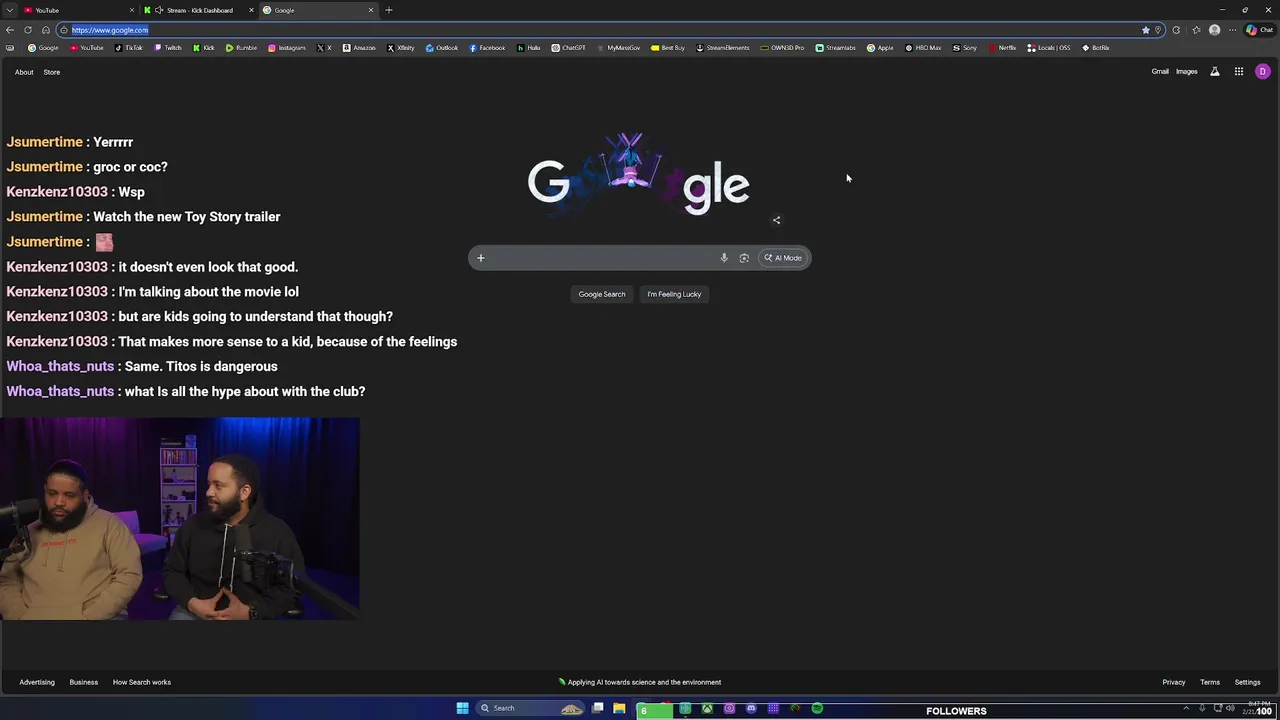Open the Google apps grid
1280x720 pixels.
[1239, 72]
